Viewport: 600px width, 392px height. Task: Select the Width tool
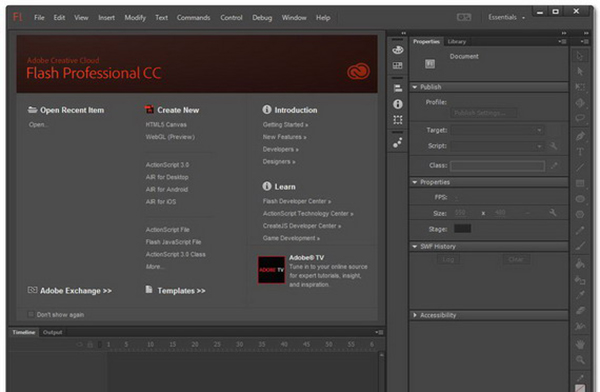point(580,326)
